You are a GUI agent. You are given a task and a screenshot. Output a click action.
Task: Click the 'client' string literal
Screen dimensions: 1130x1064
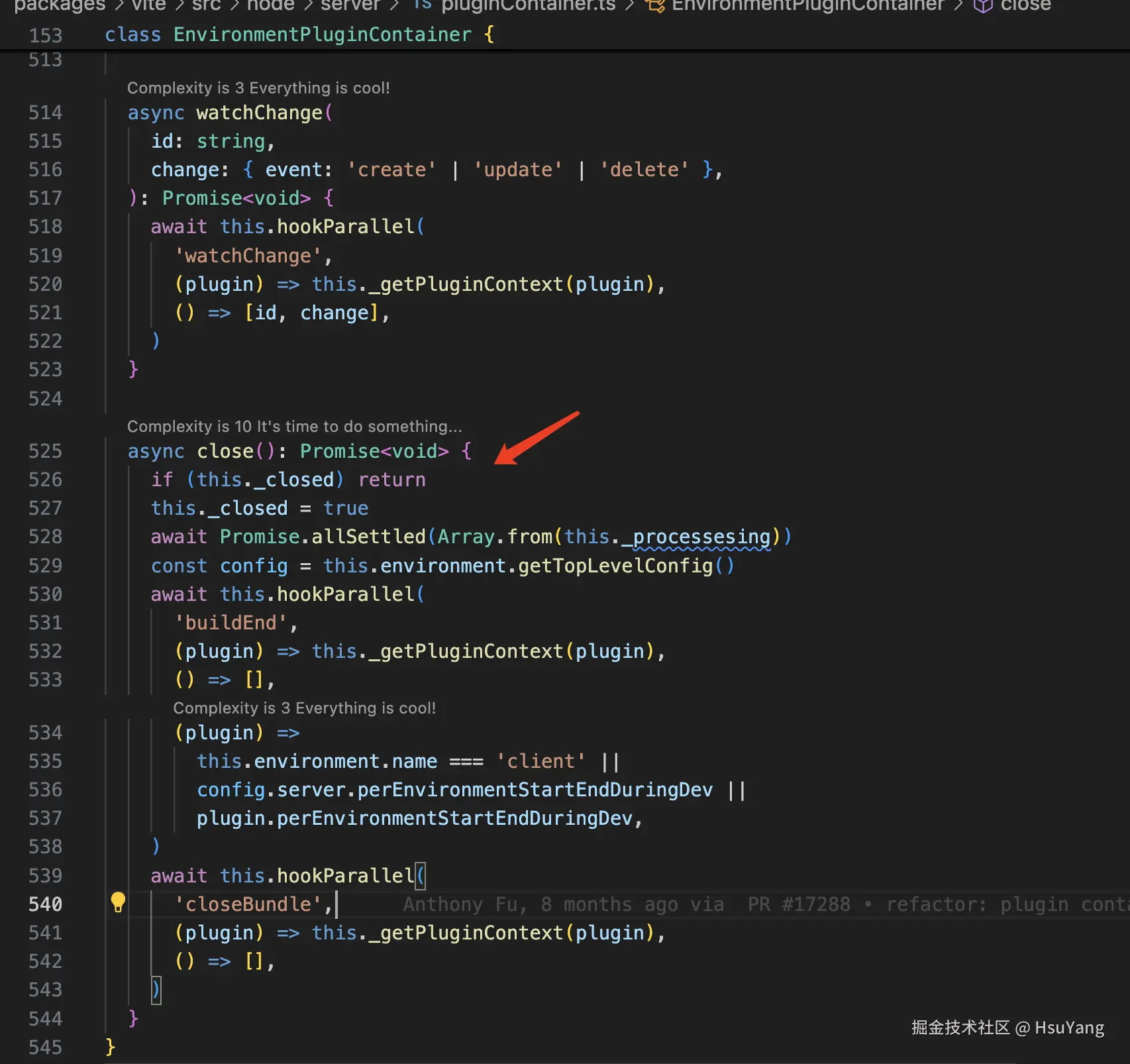click(x=541, y=761)
